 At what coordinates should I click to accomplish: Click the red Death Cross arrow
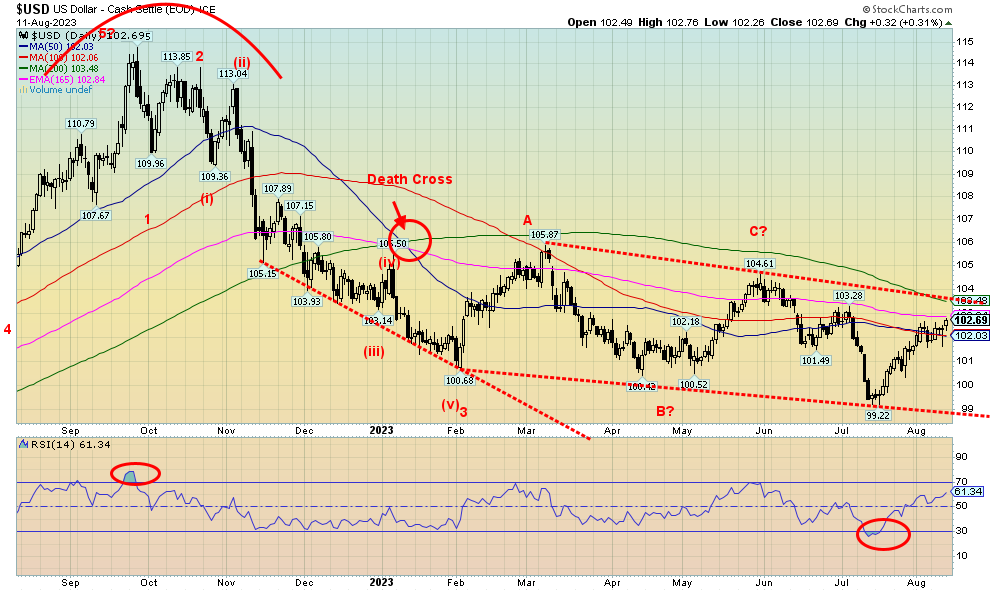click(x=399, y=213)
